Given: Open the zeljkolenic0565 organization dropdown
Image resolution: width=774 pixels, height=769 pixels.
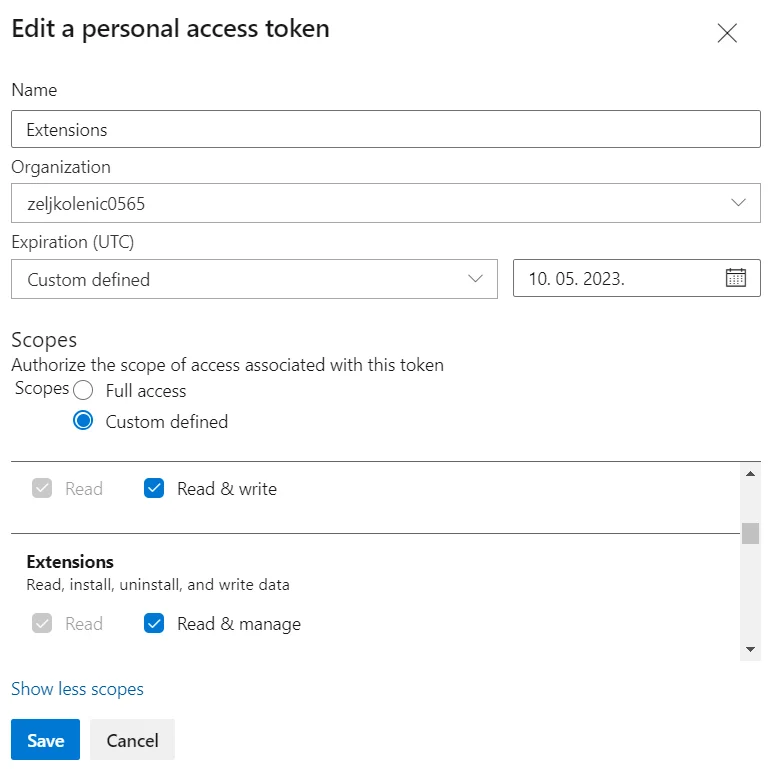Looking at the screenshot, I should (x=385, y=203).
